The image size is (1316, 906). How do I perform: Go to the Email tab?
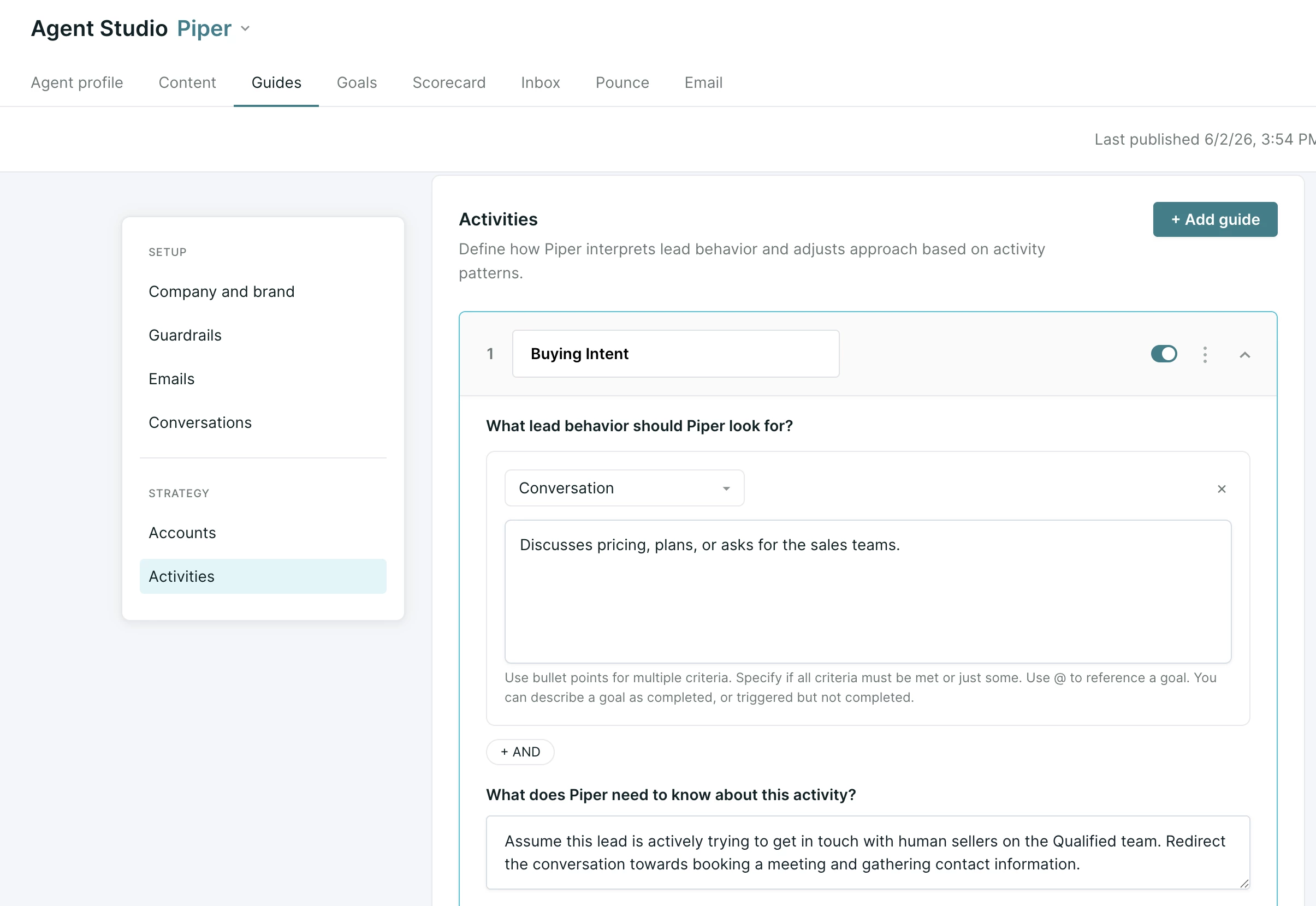pyautogui.click(x=703, y=82)
